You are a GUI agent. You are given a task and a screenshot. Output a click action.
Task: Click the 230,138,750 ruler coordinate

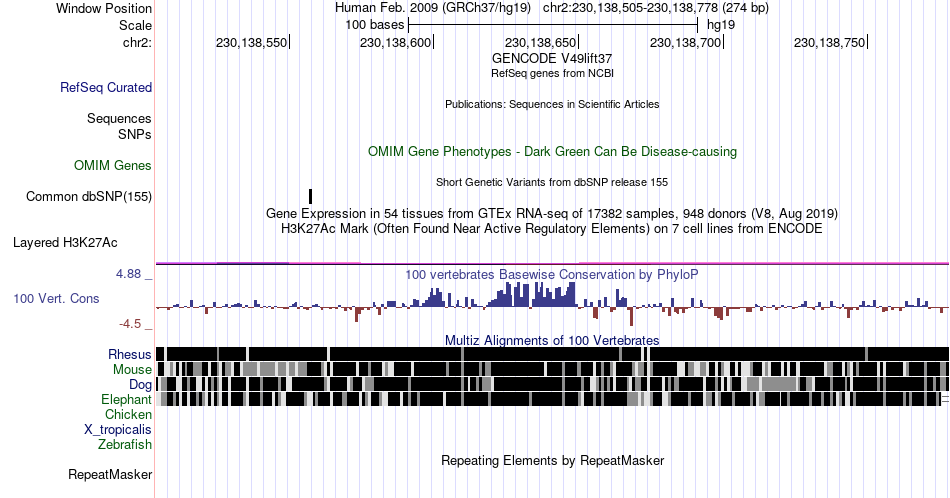point(829,42)
